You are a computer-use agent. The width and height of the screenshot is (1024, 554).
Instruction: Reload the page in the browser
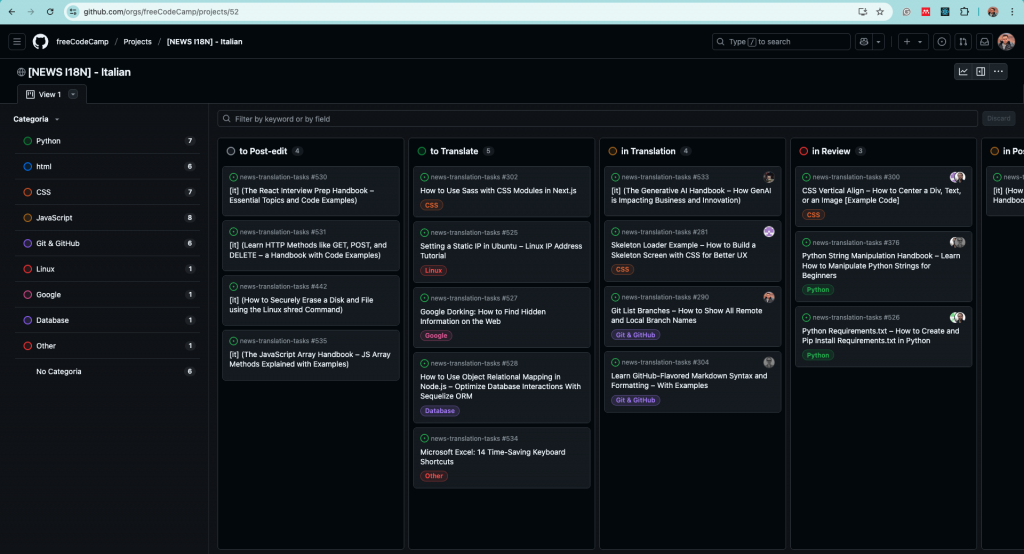tap(50, 12)
